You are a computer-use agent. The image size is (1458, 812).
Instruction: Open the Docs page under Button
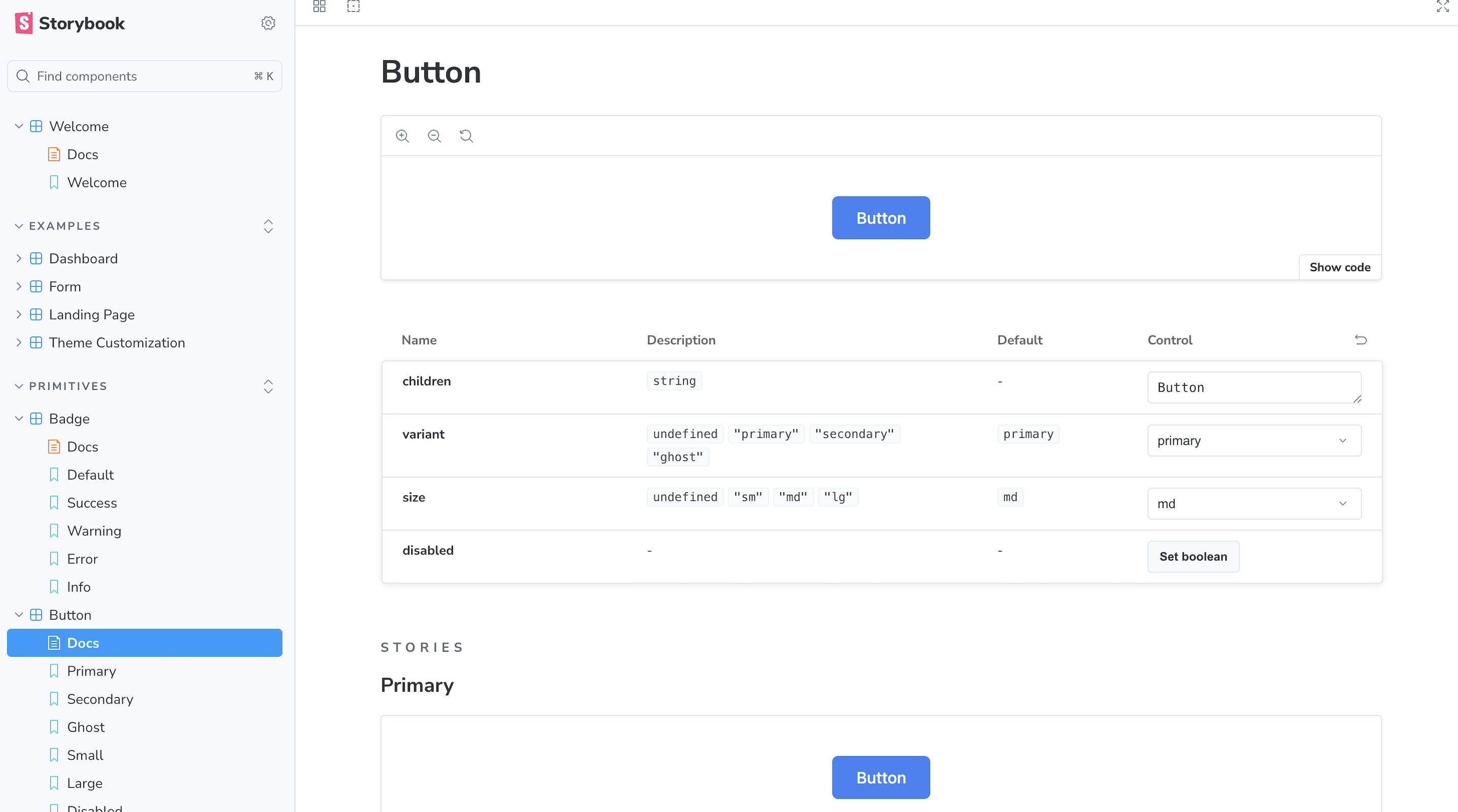tap(83, 643)
